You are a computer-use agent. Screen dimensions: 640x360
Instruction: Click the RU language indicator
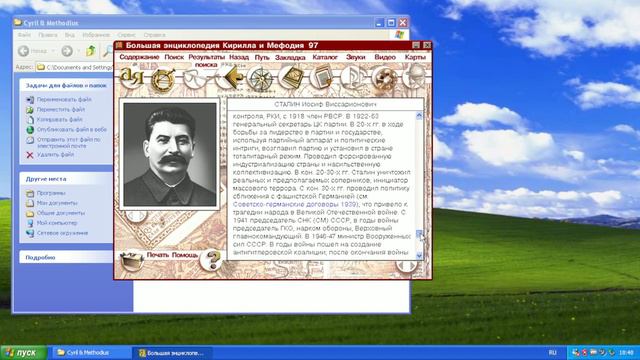(552, 353)
